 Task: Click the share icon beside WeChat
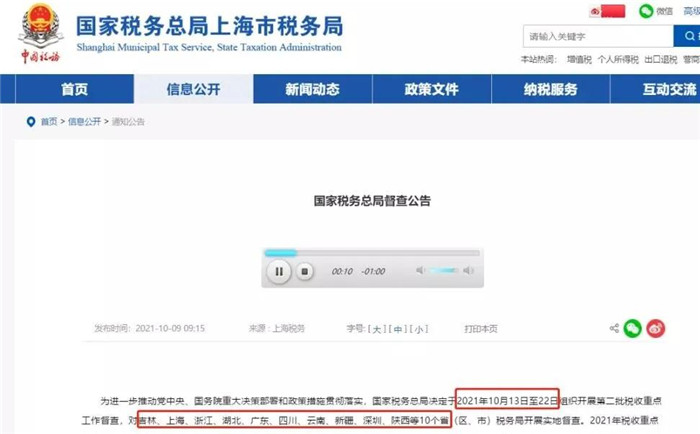[614, 328]
